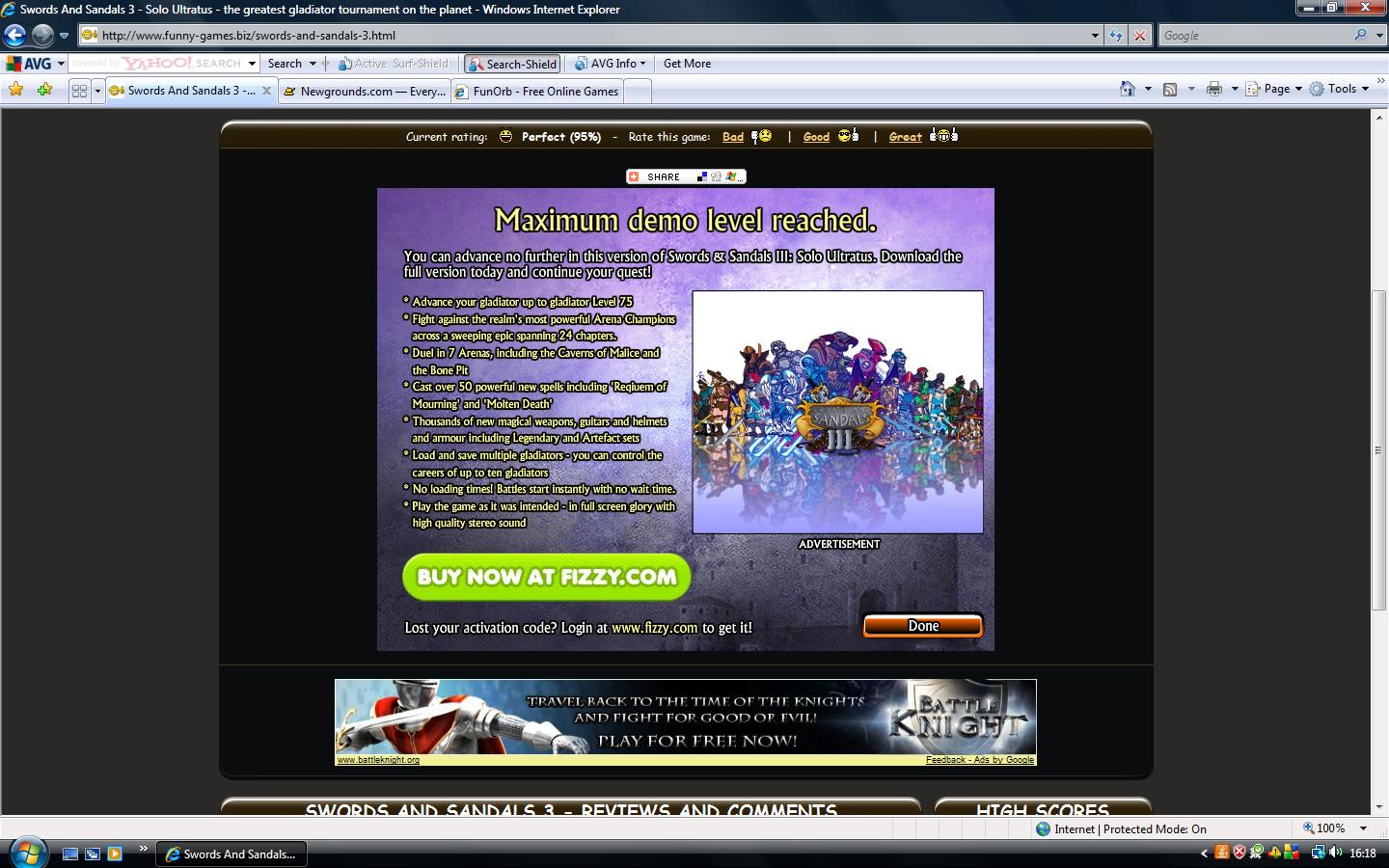Close the Swords And Sandals 3 tab
The width and height of the screenshot is (1389, 868).
pyautogui.click(x=267, y=91)
